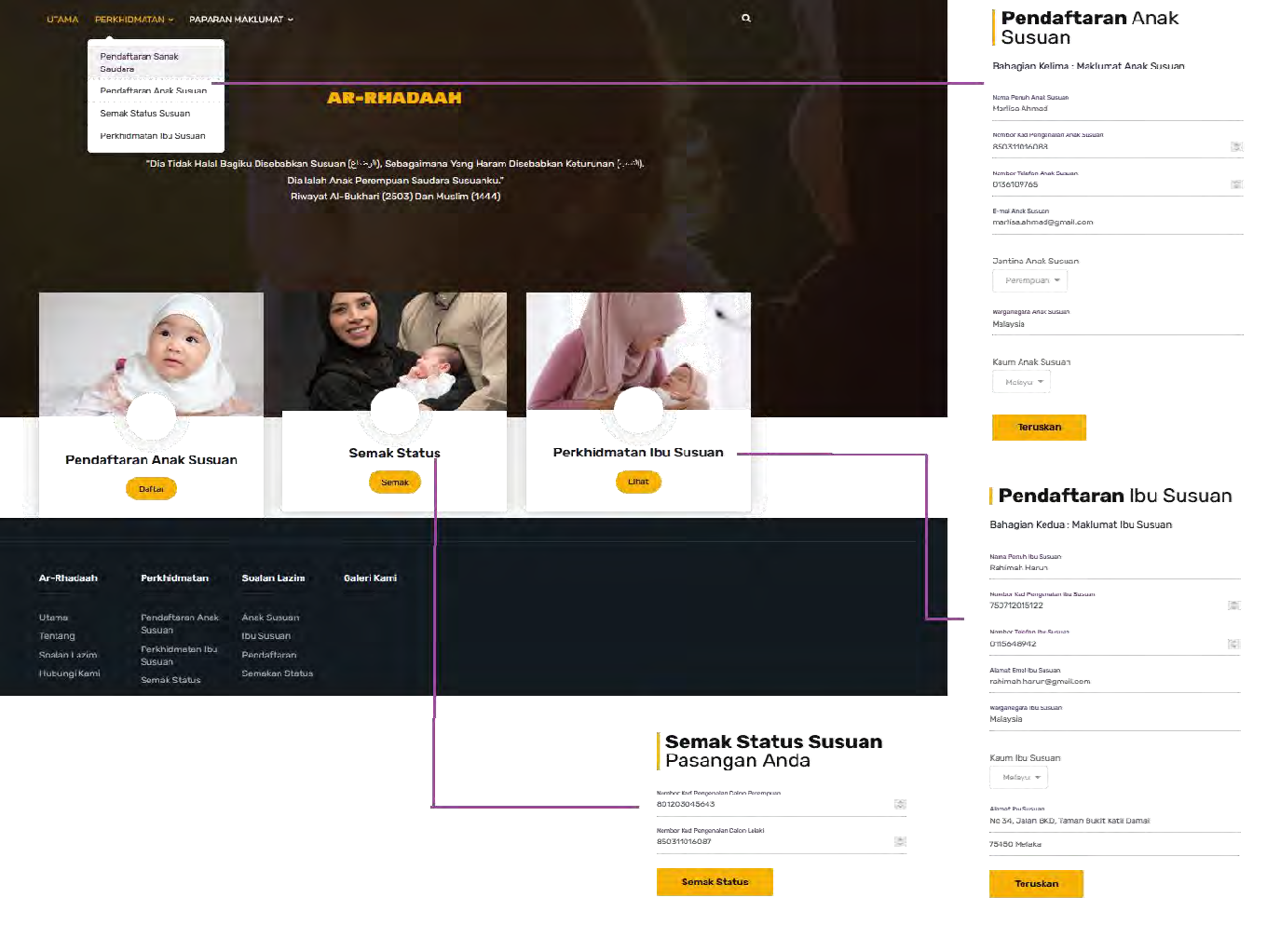The image size is (1280, 952).
Task: Click the Lihat button under Perkhidmatan Ibu Susuan
Action: (x=638, y=482)
